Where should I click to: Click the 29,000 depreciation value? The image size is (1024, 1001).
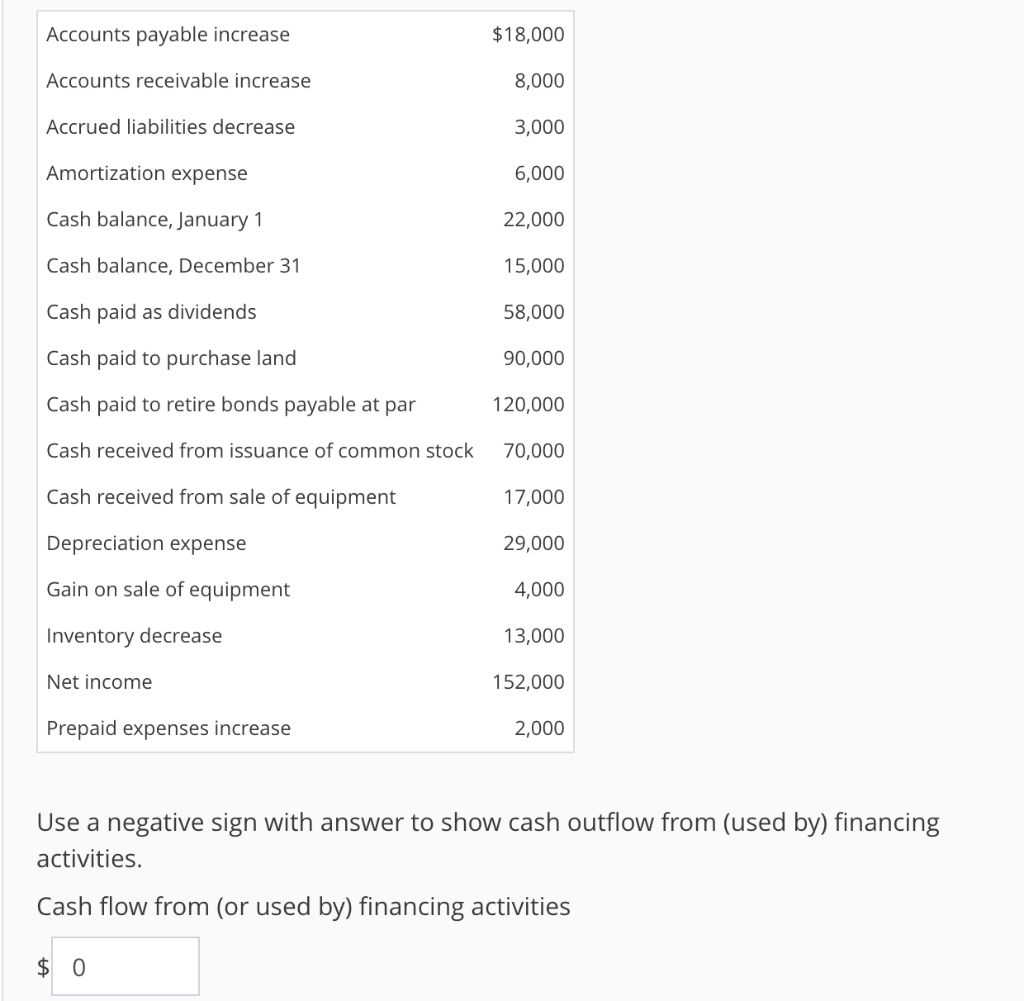click(x=537, y=543)
